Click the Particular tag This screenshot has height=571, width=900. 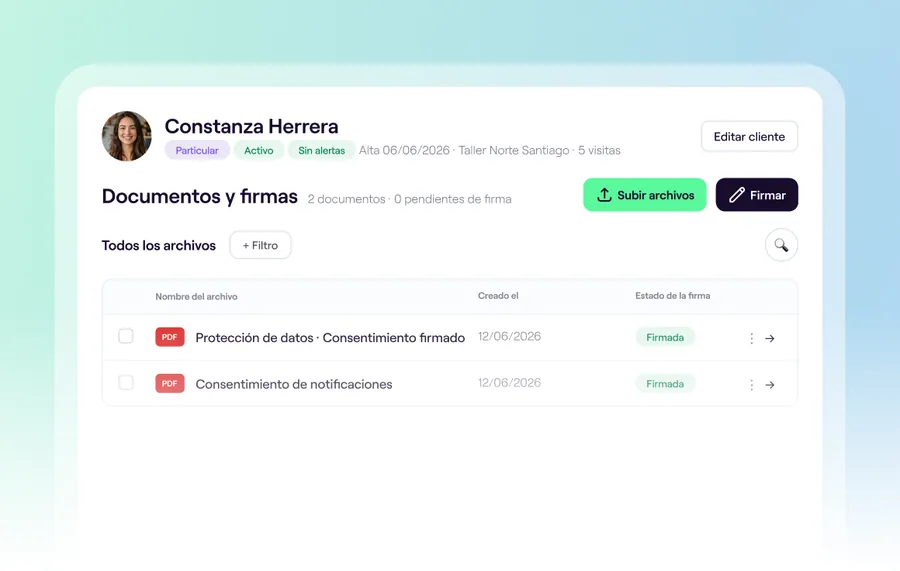(x=197, y=150)
